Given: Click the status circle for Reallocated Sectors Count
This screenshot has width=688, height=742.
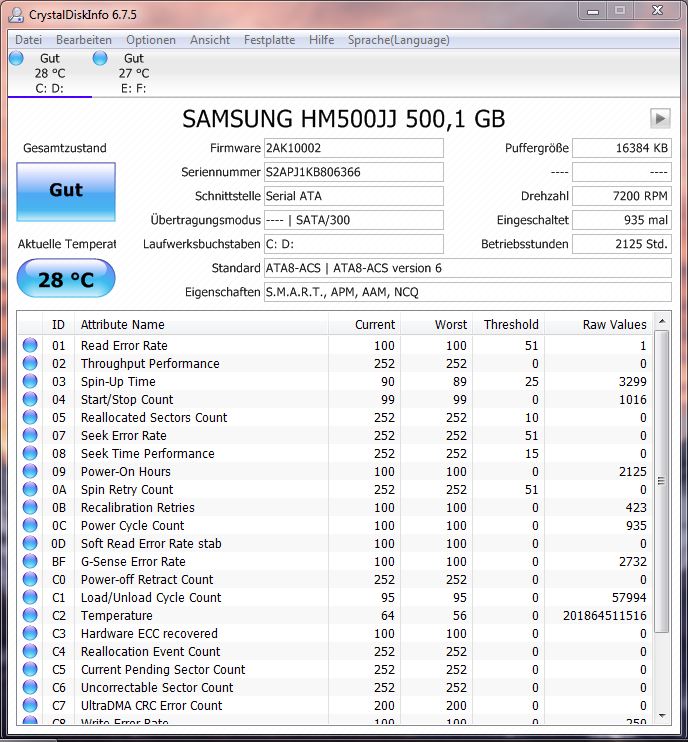Looking at the screenshot, I should pos(30,417).
